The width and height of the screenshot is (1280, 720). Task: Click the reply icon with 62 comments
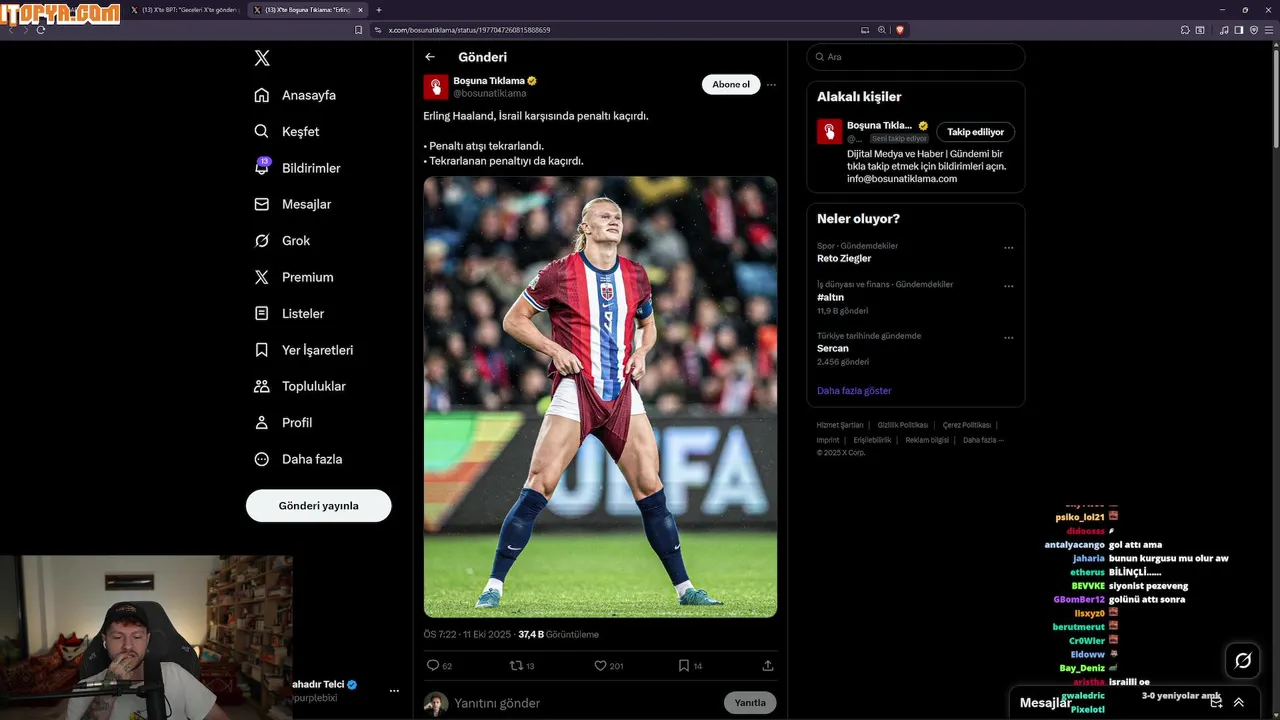[x=433, y=665]
